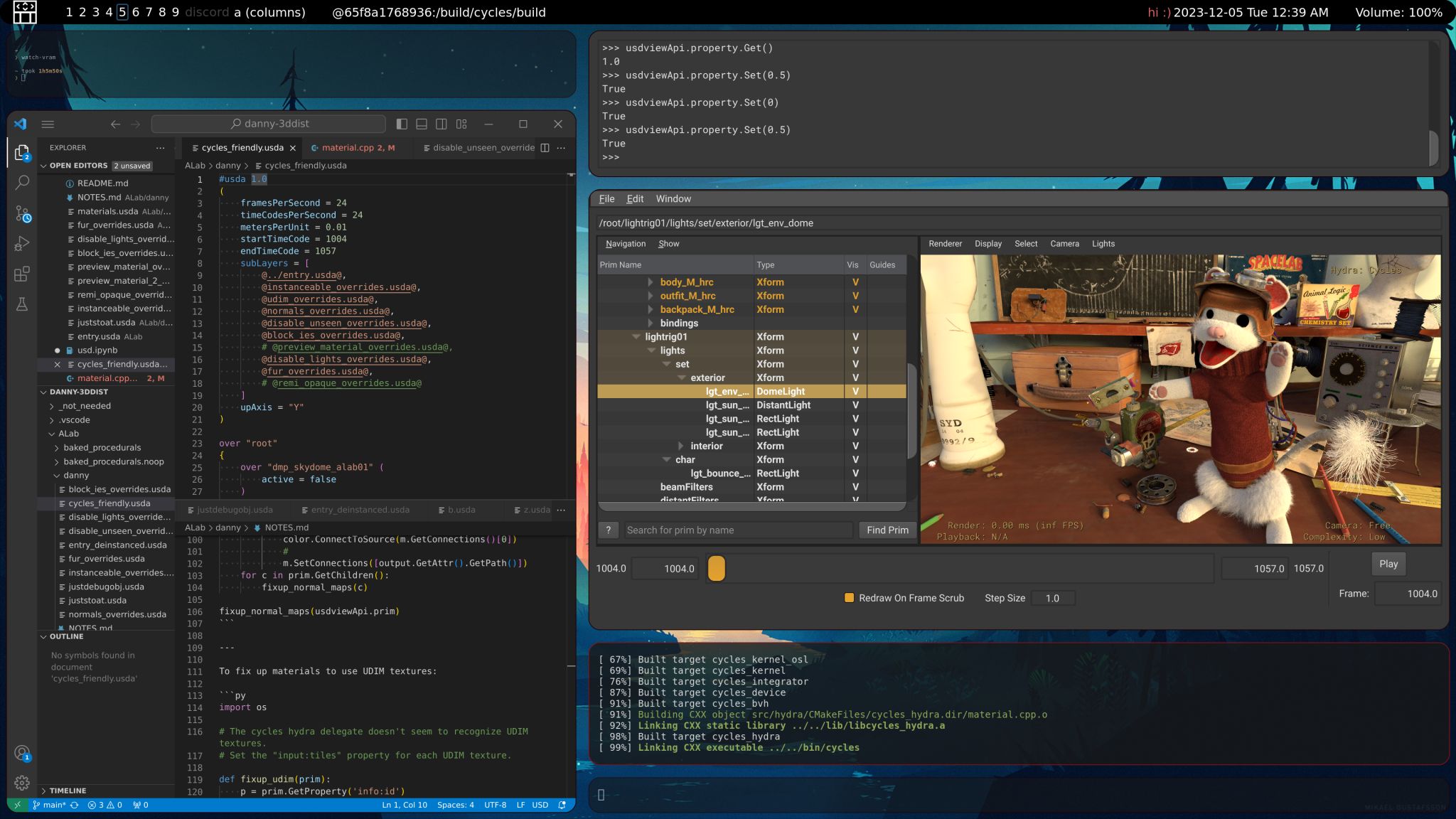Close the cycles_friendly.usda editor tab
This screenshot has width=1456, height=819.
tap(292, 148)
